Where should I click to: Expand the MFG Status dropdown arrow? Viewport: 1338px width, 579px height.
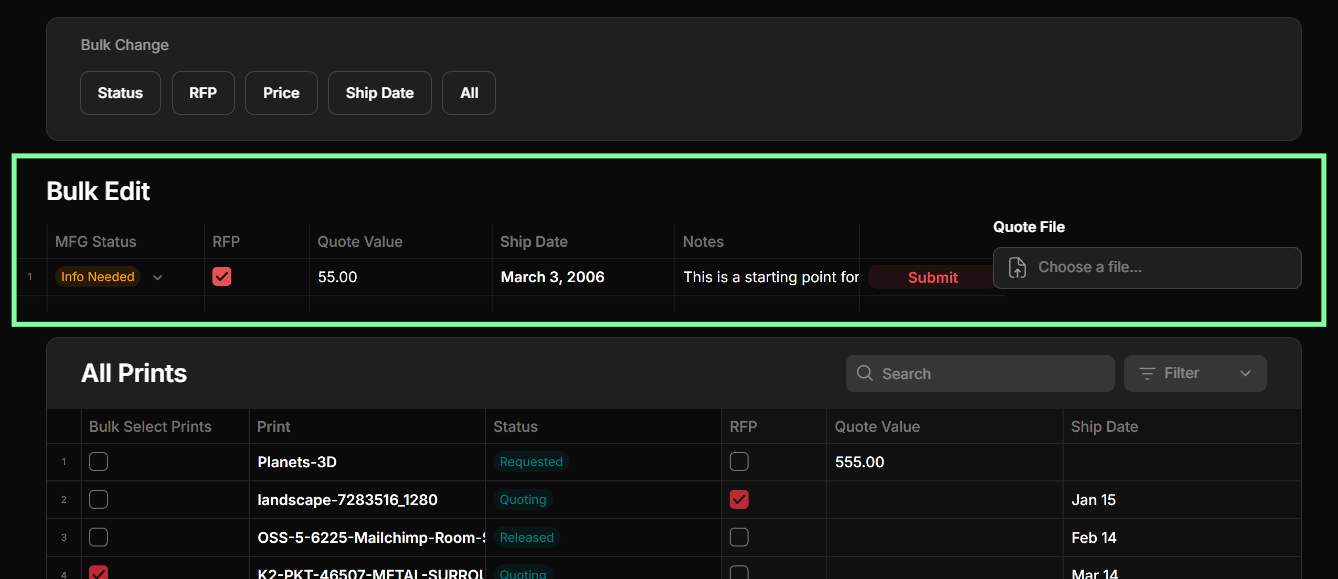(x=157, y=278)
